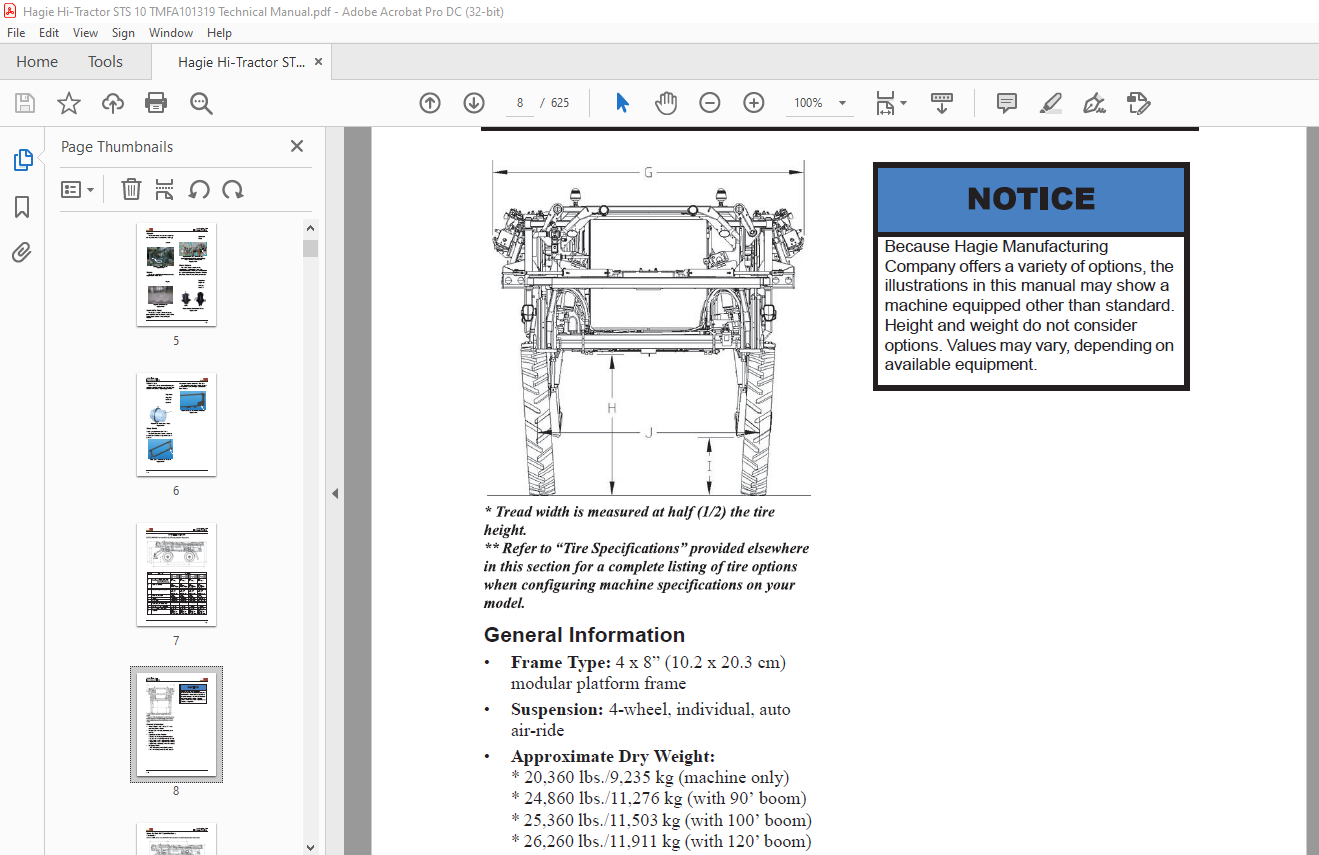
Task: Go to the next page arrow
Action: 474,103
